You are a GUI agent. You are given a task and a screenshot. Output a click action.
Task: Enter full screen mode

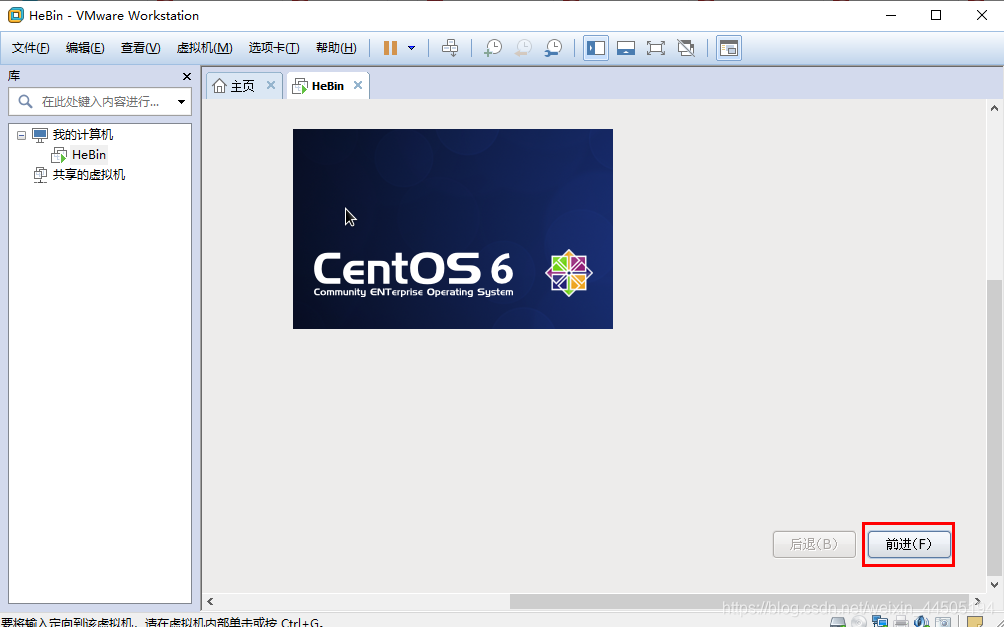tap(656, 48)
